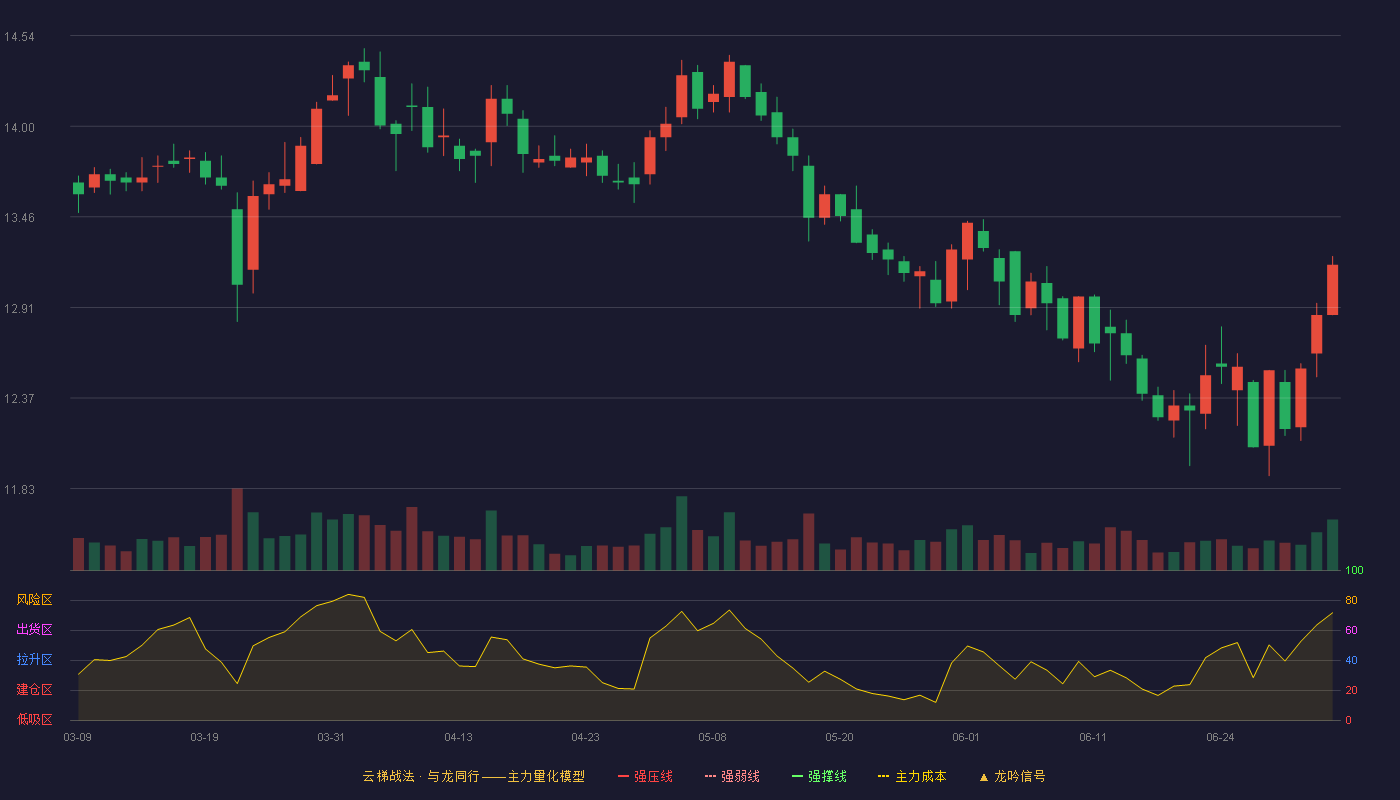Click the 12.37 price axis label
Image resolution: width=1400 pixels, height=800 pixels.
point(19,398)
